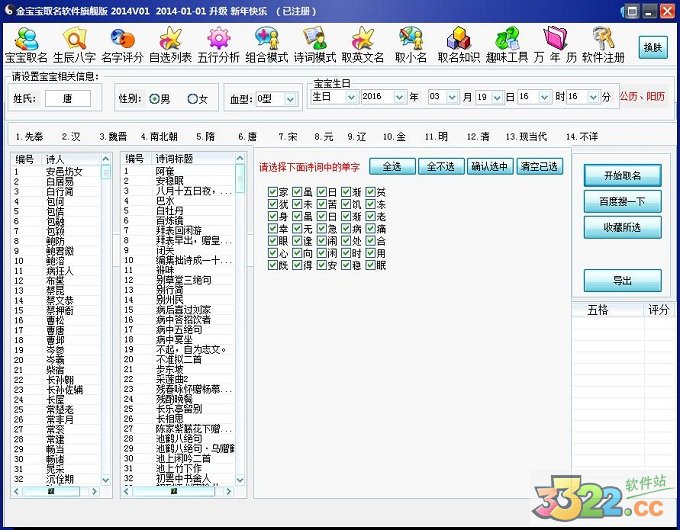This screenshot has width=680, height=530.
Task: Switch to 组合模式 combination mode
Action: coord(267,45)
